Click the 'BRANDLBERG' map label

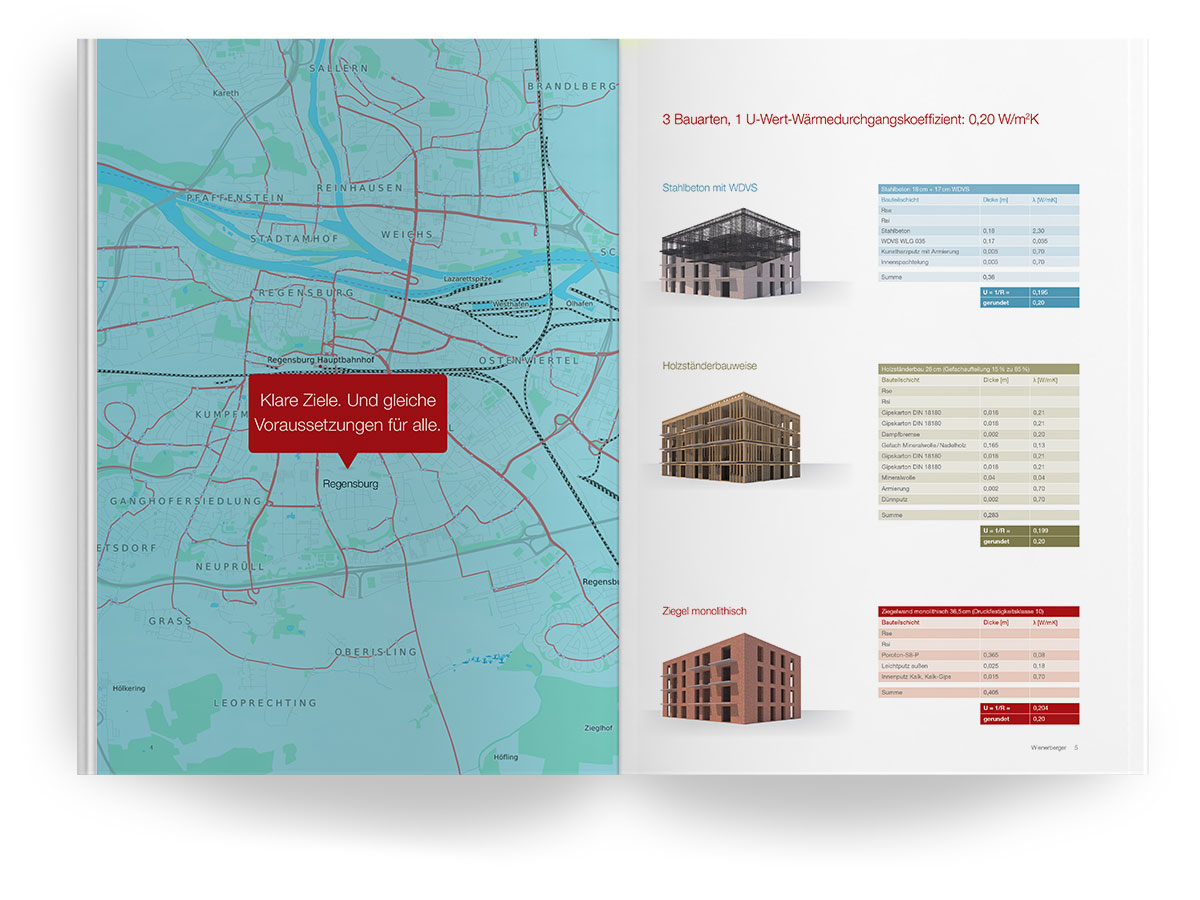point(570,87)
